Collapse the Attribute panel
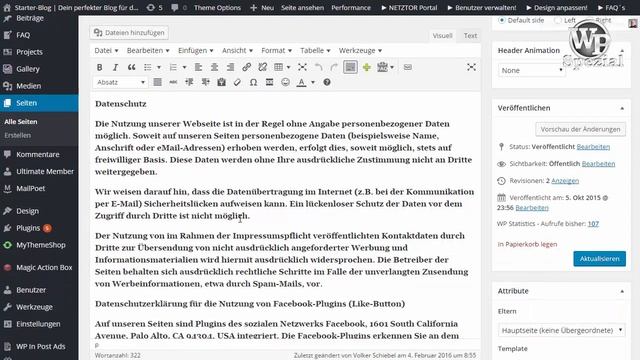The width and height of the screenshot is (640, 360). coord(622,291)
